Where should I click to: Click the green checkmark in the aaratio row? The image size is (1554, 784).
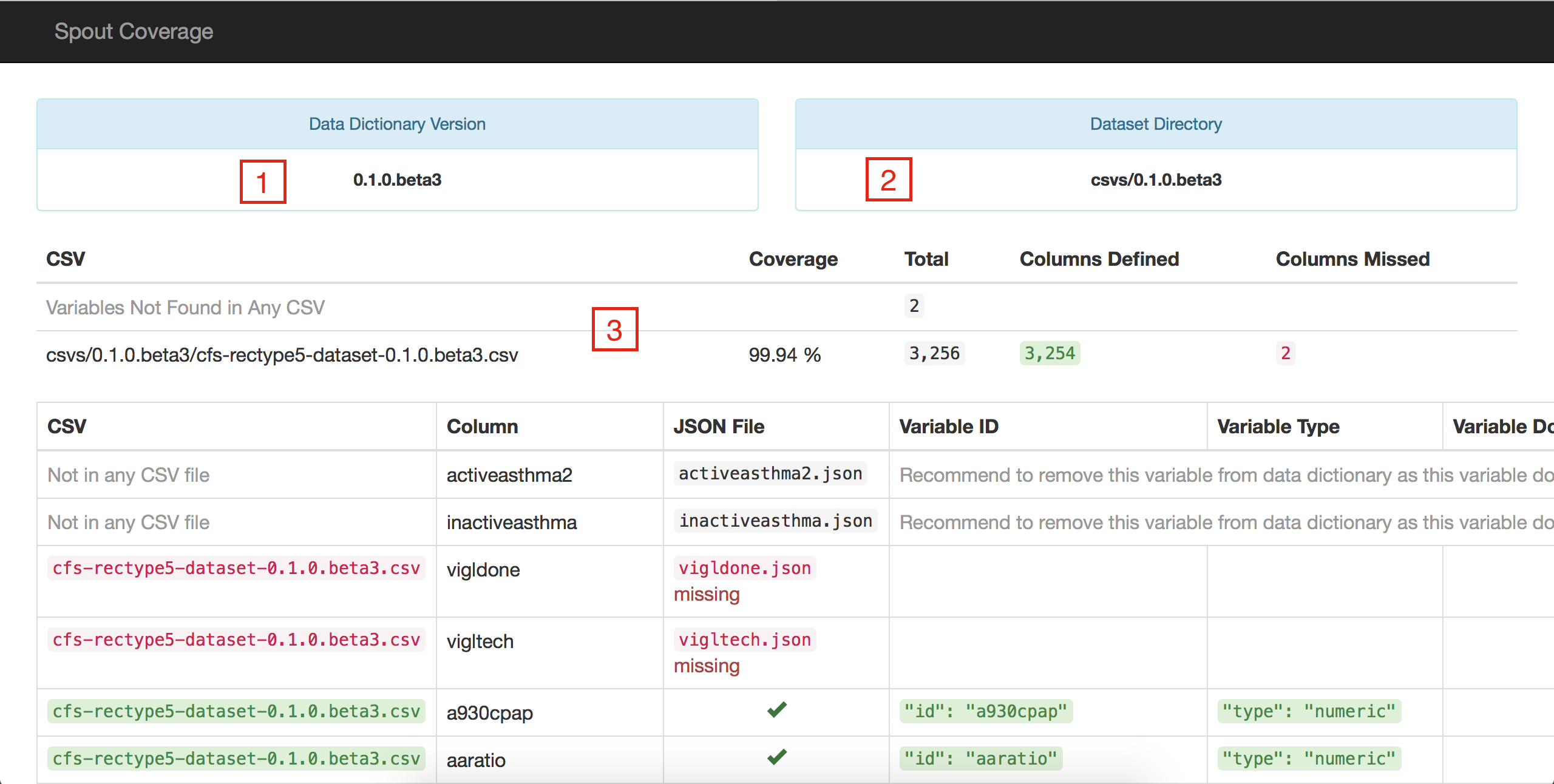[x=776, y=757]
